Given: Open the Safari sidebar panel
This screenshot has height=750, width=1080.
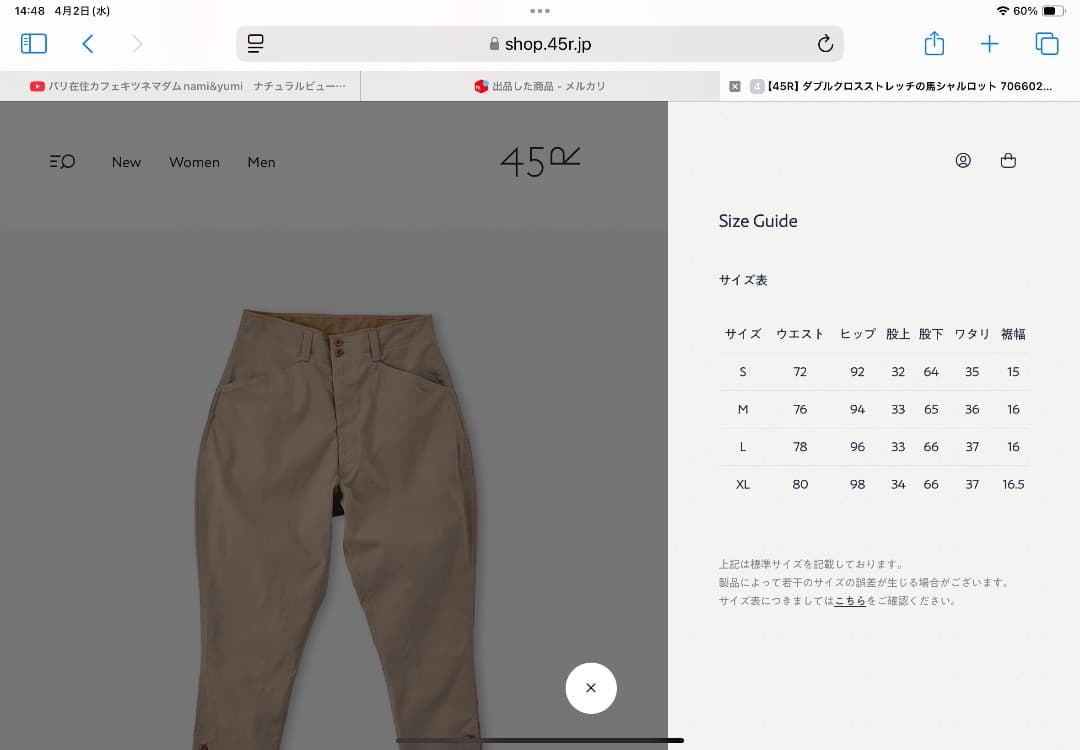Looking at the screenshot, I should coord(34,44).
